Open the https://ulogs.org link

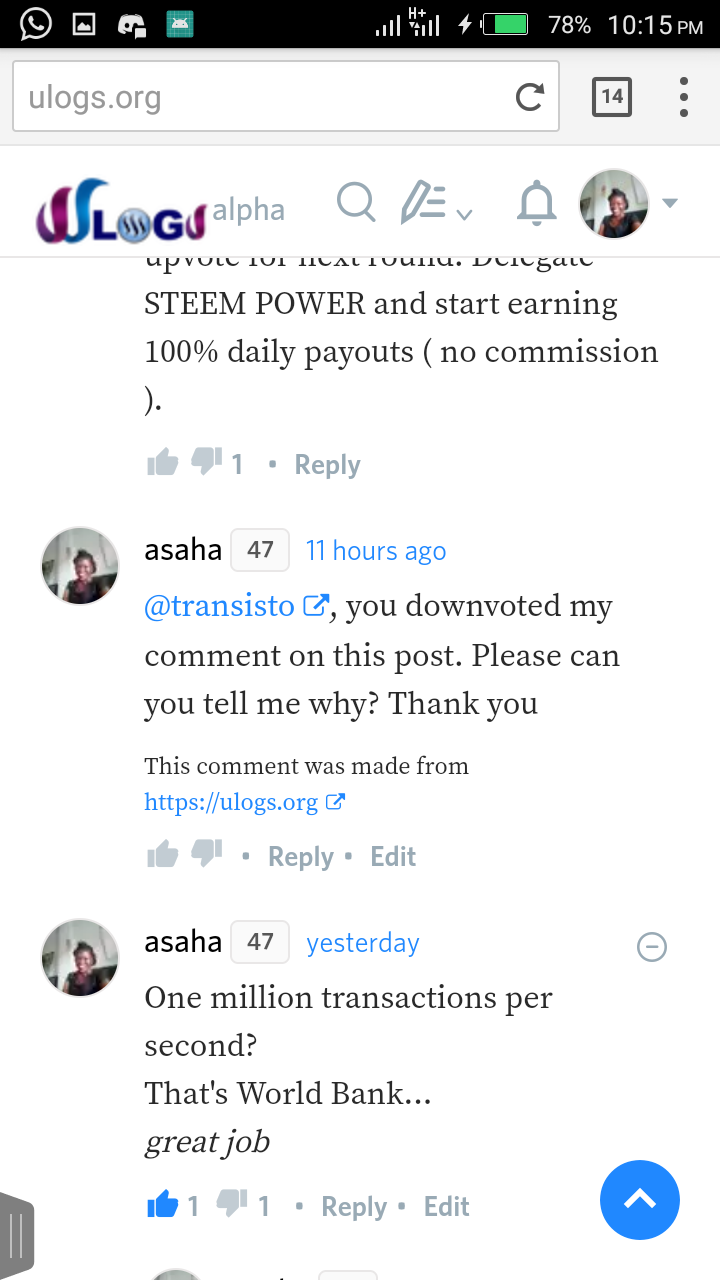(x=231, y=802)
